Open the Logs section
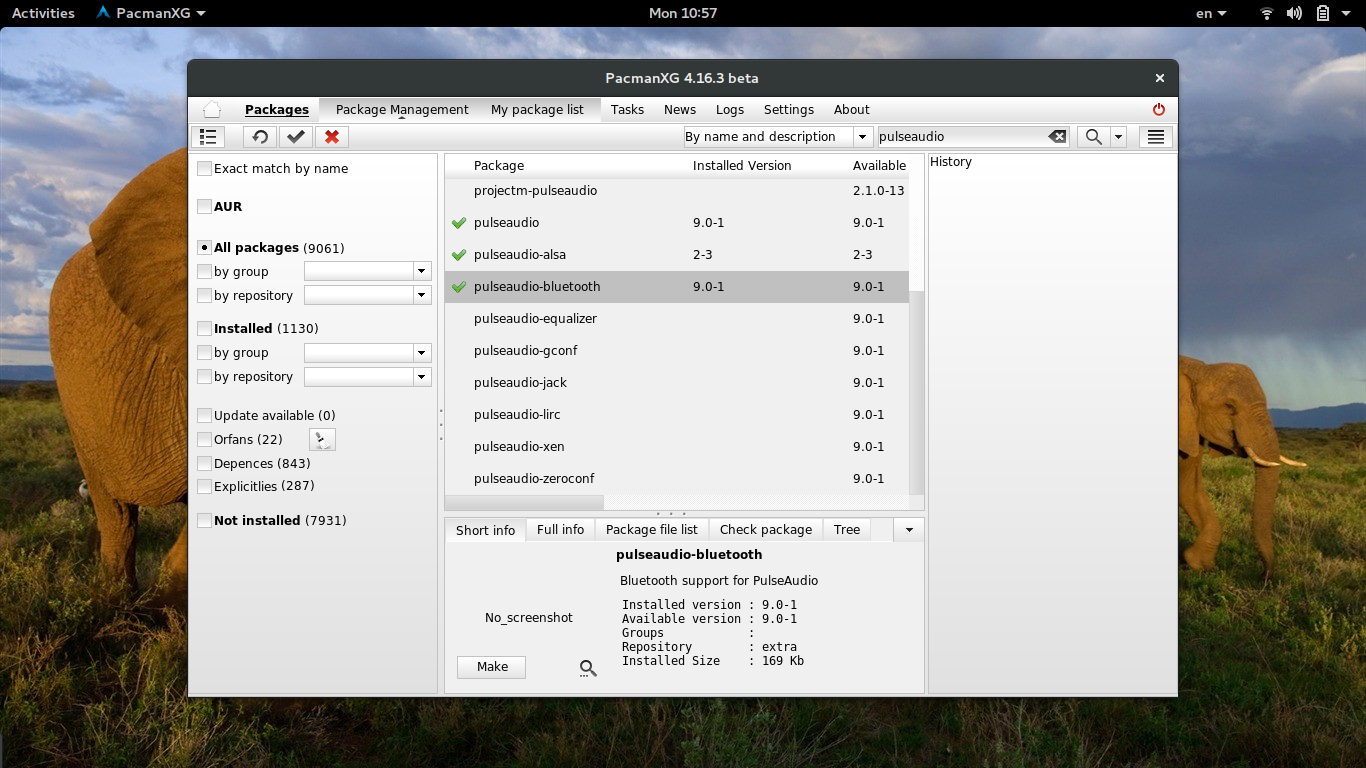The width and height of the screenshot is (1366, 768). pyautogui.click(x=730, y=110)
